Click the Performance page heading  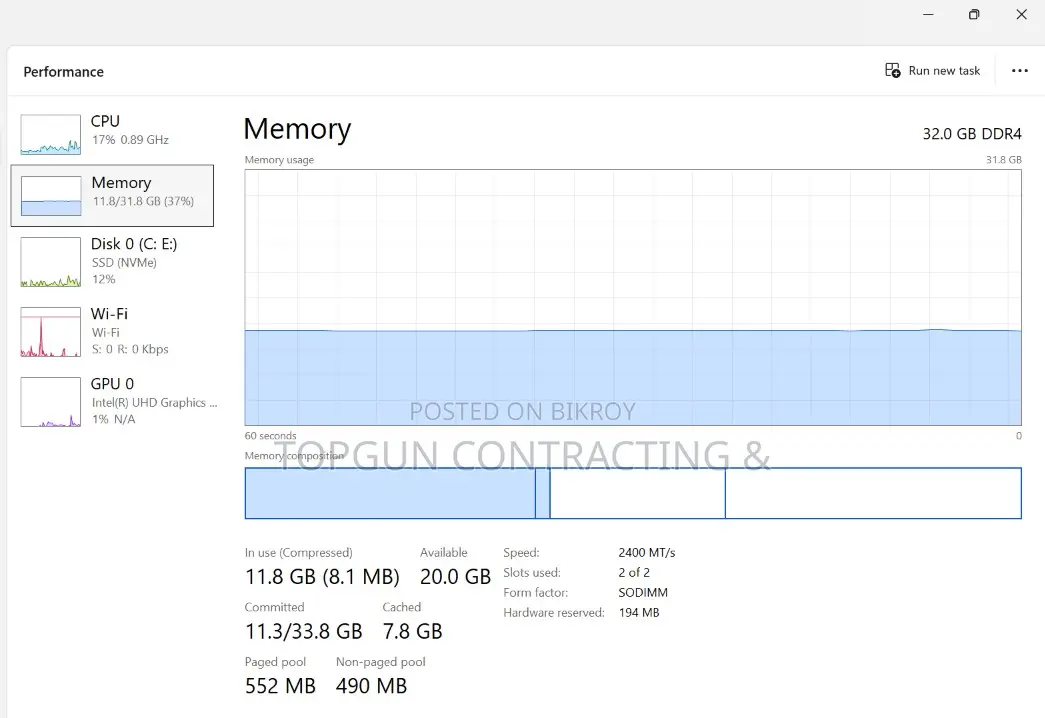click(64, 72)
